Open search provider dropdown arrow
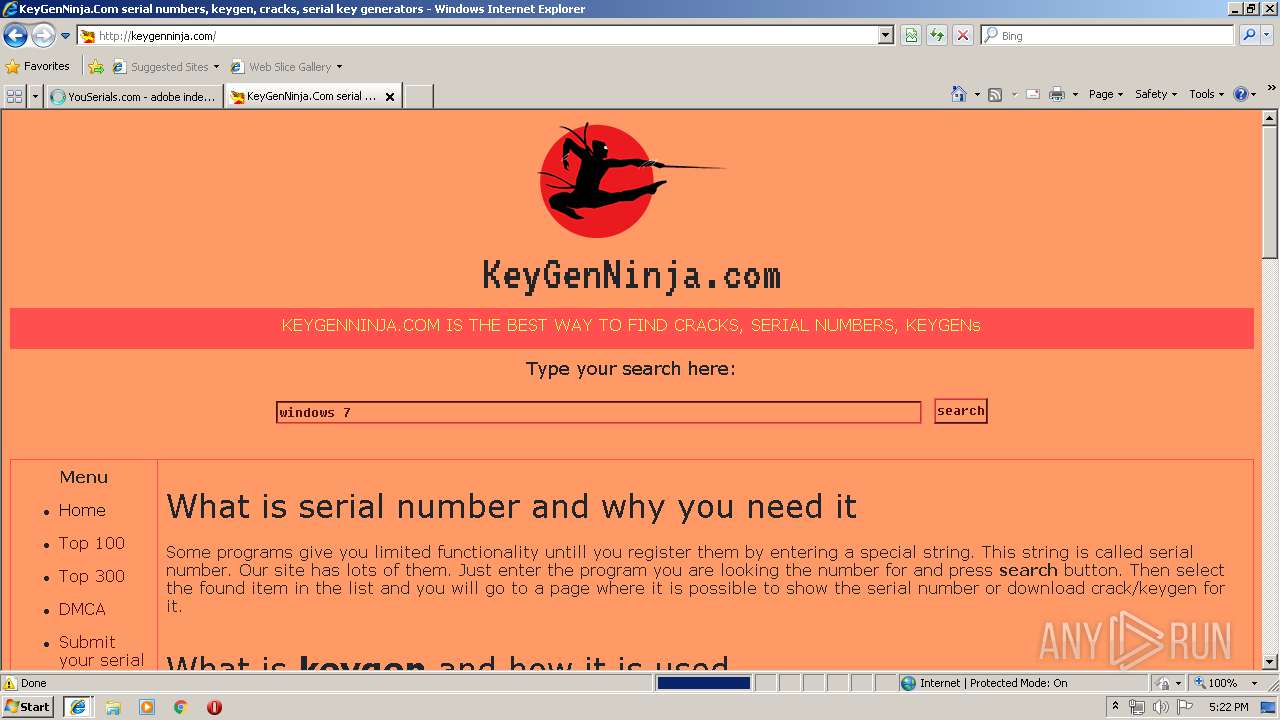The image size is (1280, 720). [1267, 36]
